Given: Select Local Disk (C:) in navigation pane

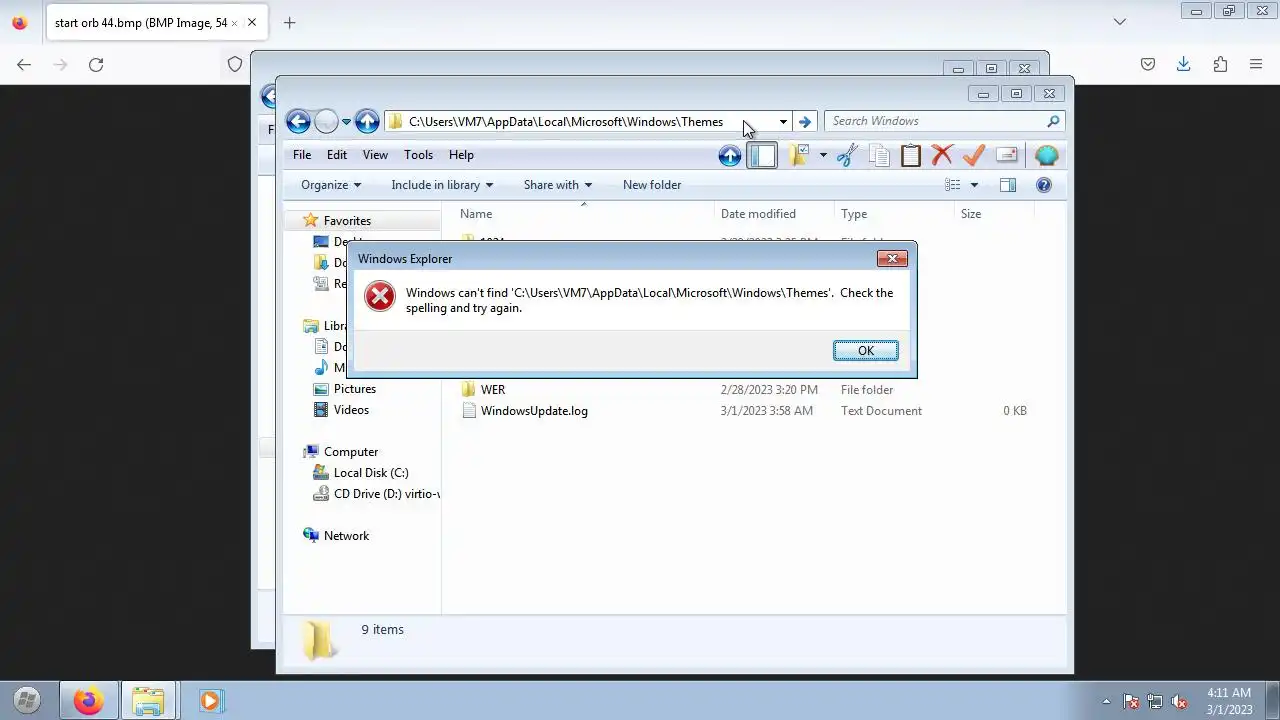Looking at the screenshot, I should tap(371, 473).
